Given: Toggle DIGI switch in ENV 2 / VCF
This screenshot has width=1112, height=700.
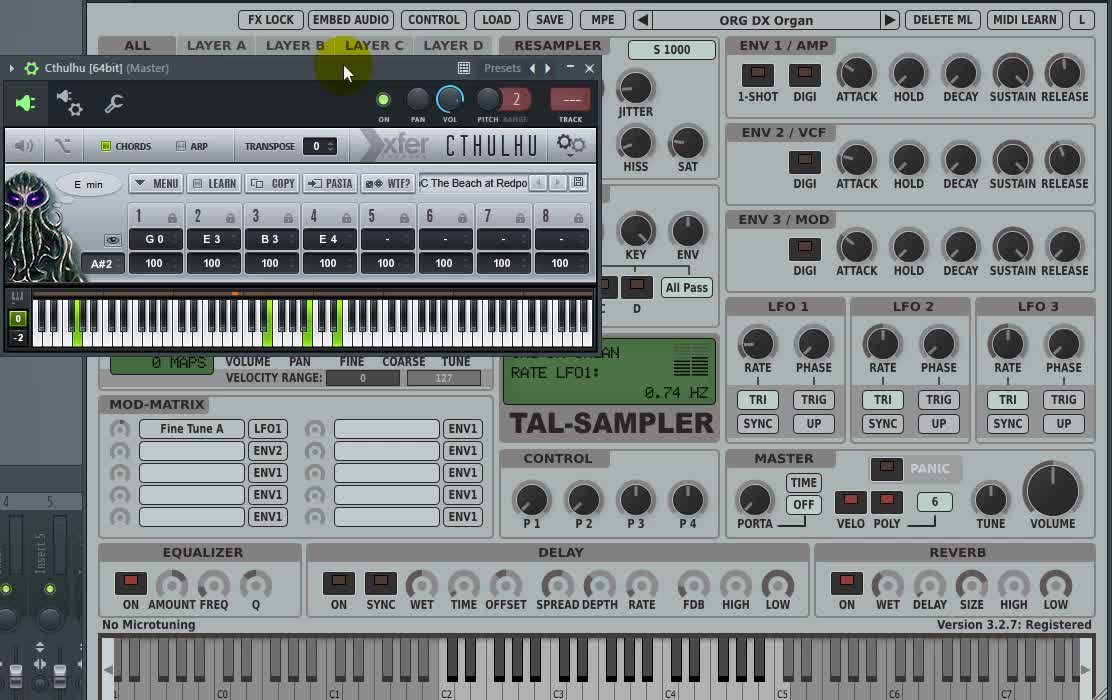Looking at the screenshot, I should [804, 162].
